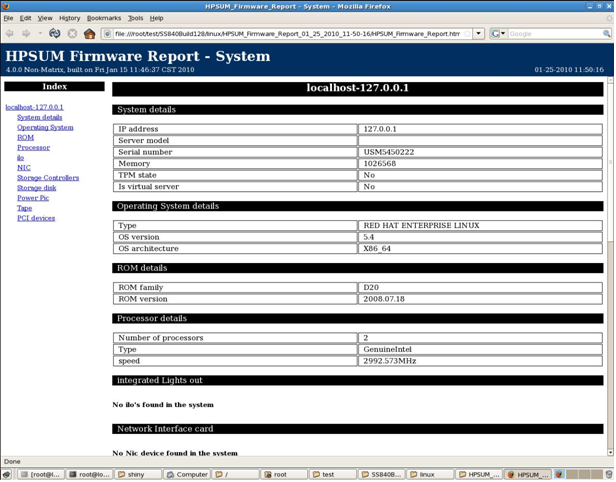Screen dimensions: 616x482
Task: Click the search magnifier icon in search box
Action: (606, 33)
